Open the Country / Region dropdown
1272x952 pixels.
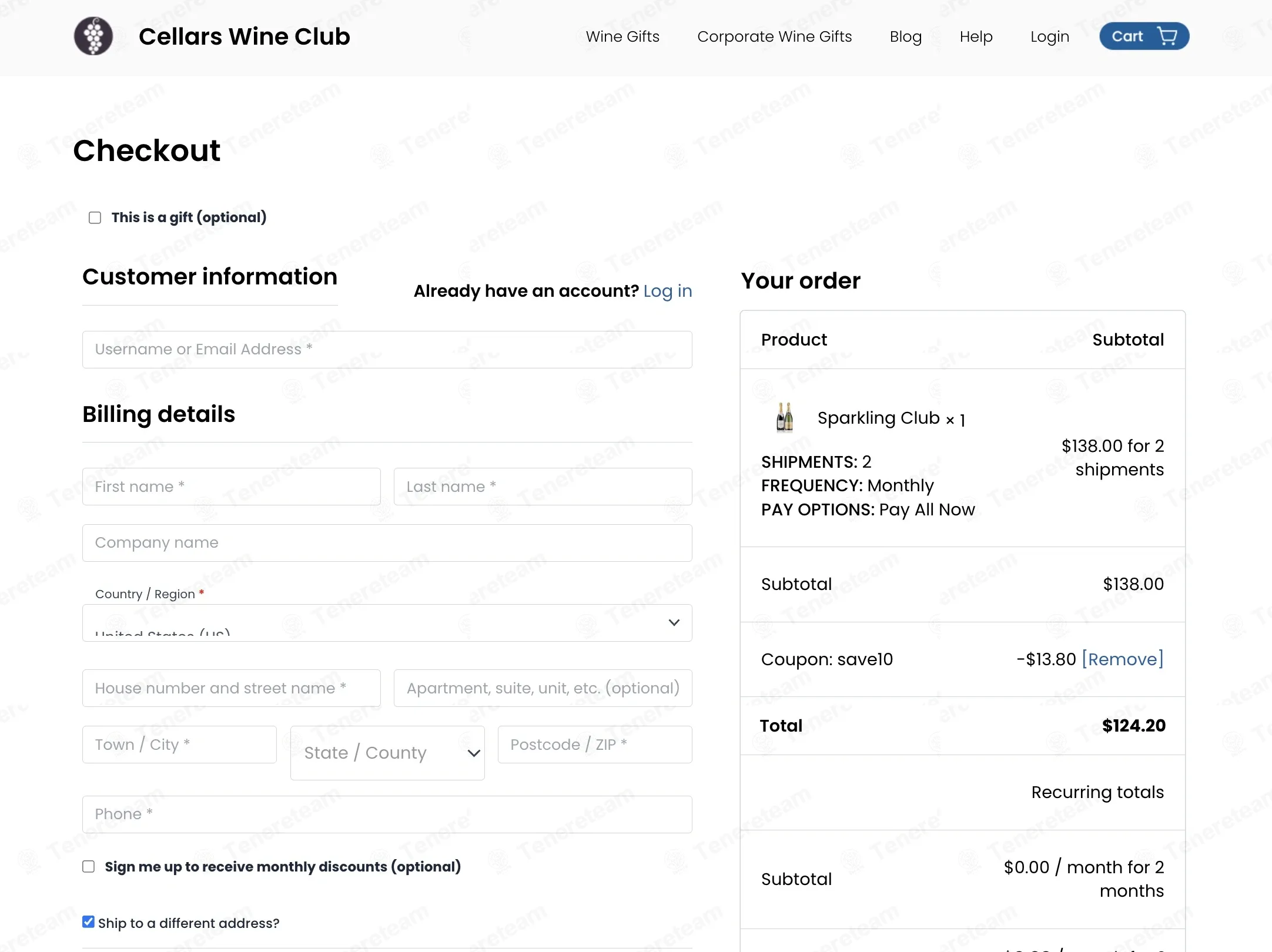coord(387,623)
